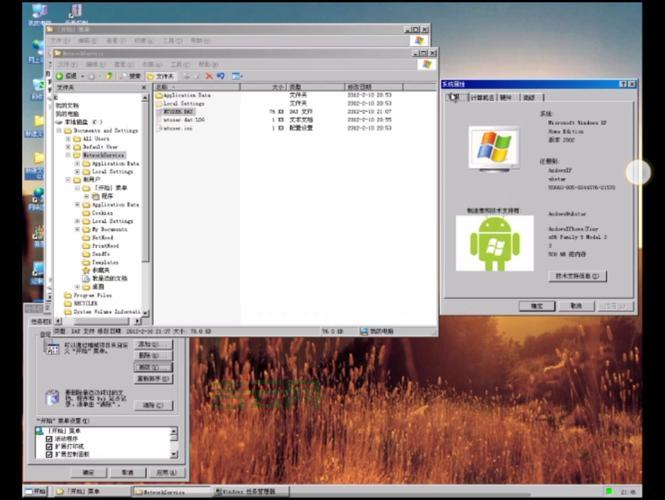The height and width of the screenshot is (500, 665).
Task: Click the Size (大小) column header
Action: (x=263, y=87)
